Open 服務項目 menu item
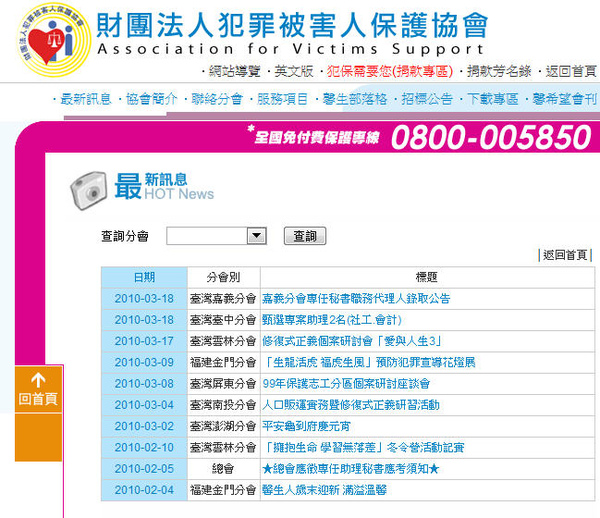Viewport: 600px width, 518px height. click(x=282, y=99)
